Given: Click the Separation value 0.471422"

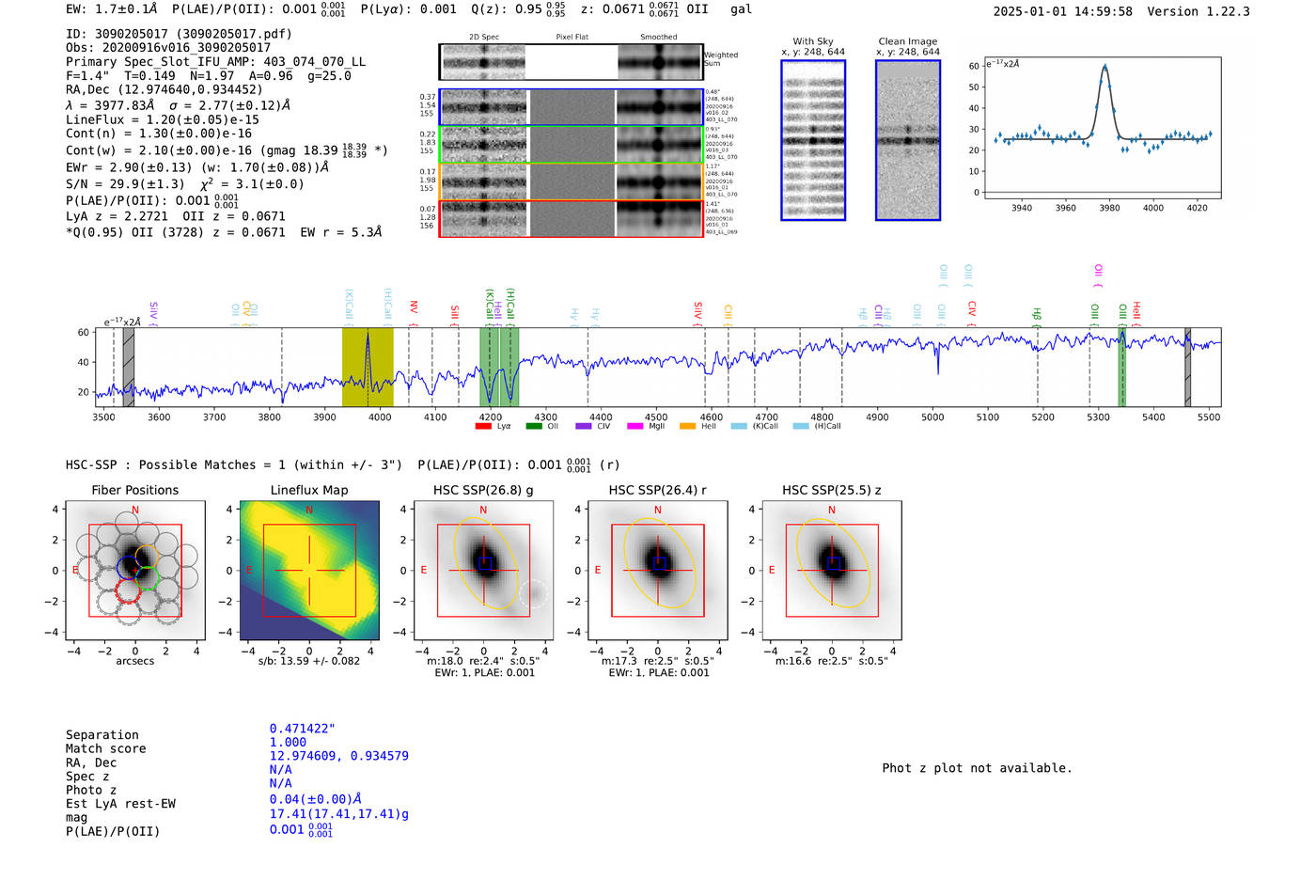Looking at the screenshot, I should coord(303,729).
